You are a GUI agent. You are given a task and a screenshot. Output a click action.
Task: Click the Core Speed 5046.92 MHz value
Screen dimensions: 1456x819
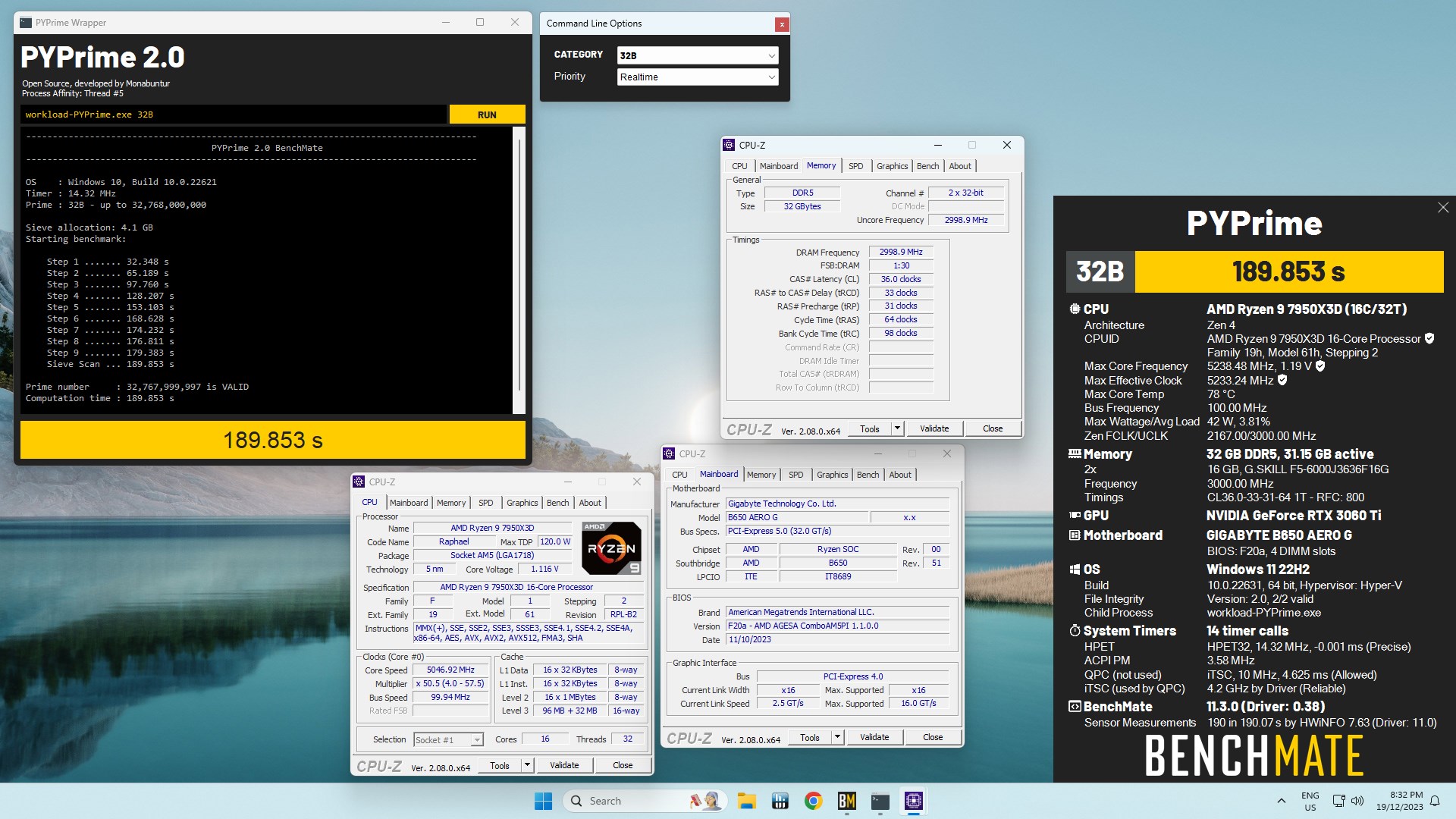[x=450, y=670]
